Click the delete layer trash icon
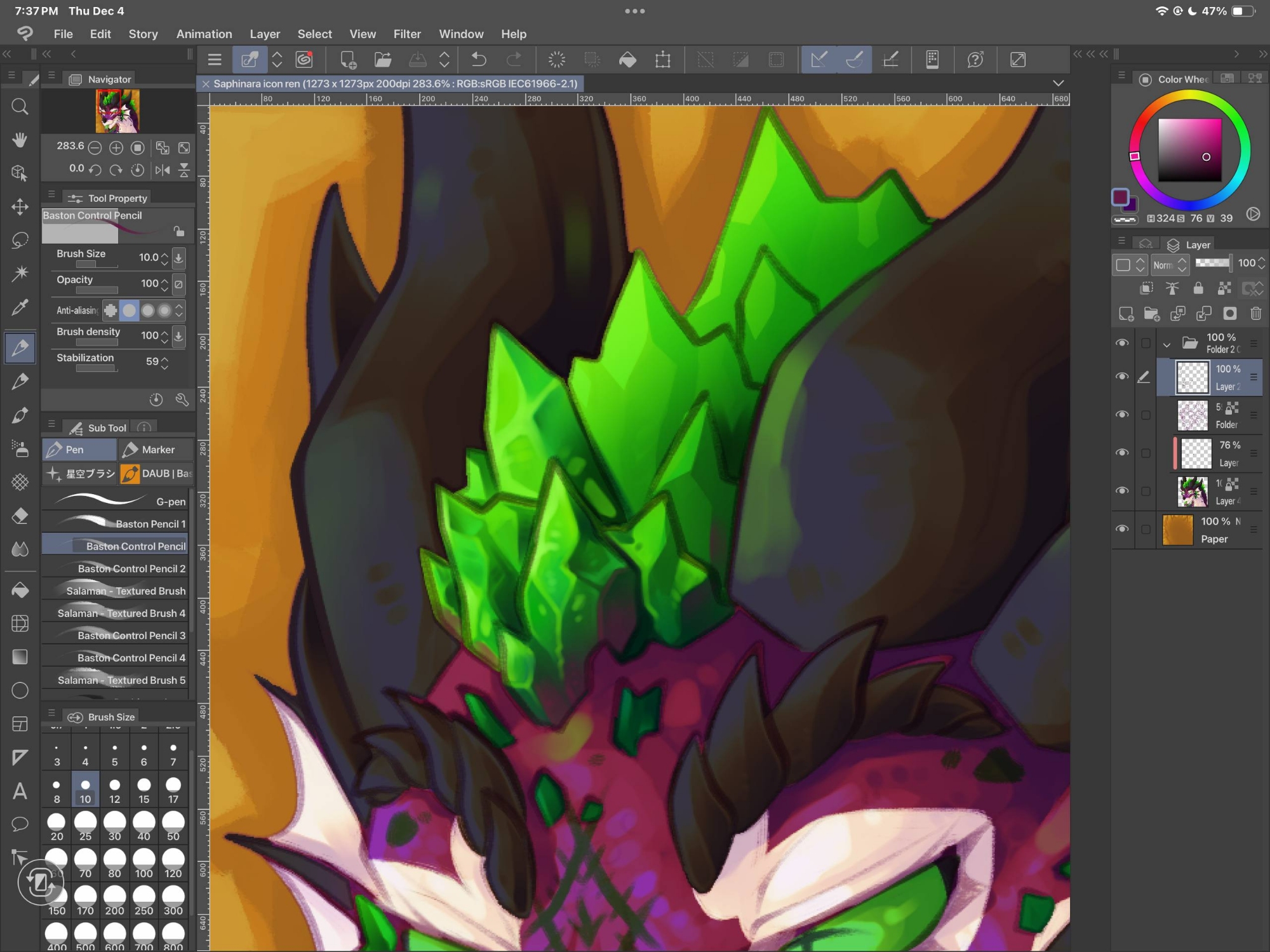1270x952 pixels. tap(1255, 314)
